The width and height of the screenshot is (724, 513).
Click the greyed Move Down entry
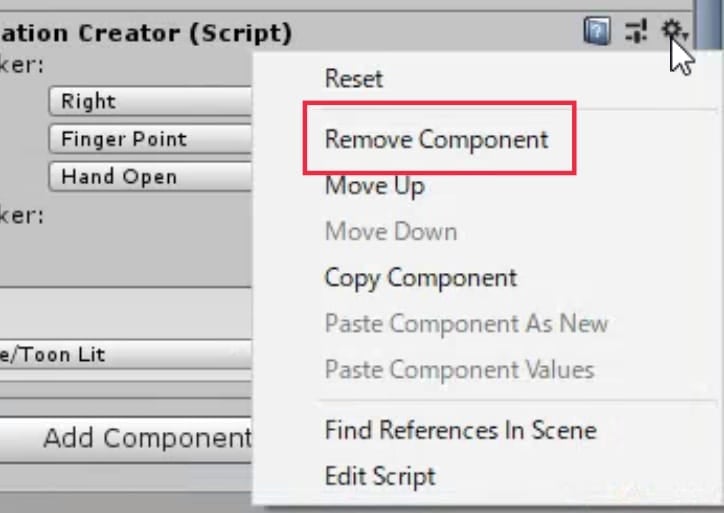pyautogui.click(x=391, y=232)
